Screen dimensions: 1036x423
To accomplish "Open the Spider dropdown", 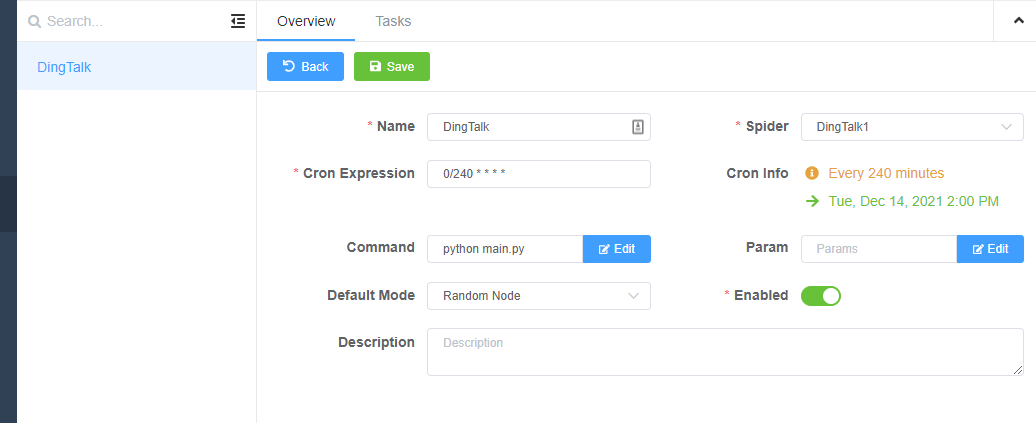I will point(912,127).
